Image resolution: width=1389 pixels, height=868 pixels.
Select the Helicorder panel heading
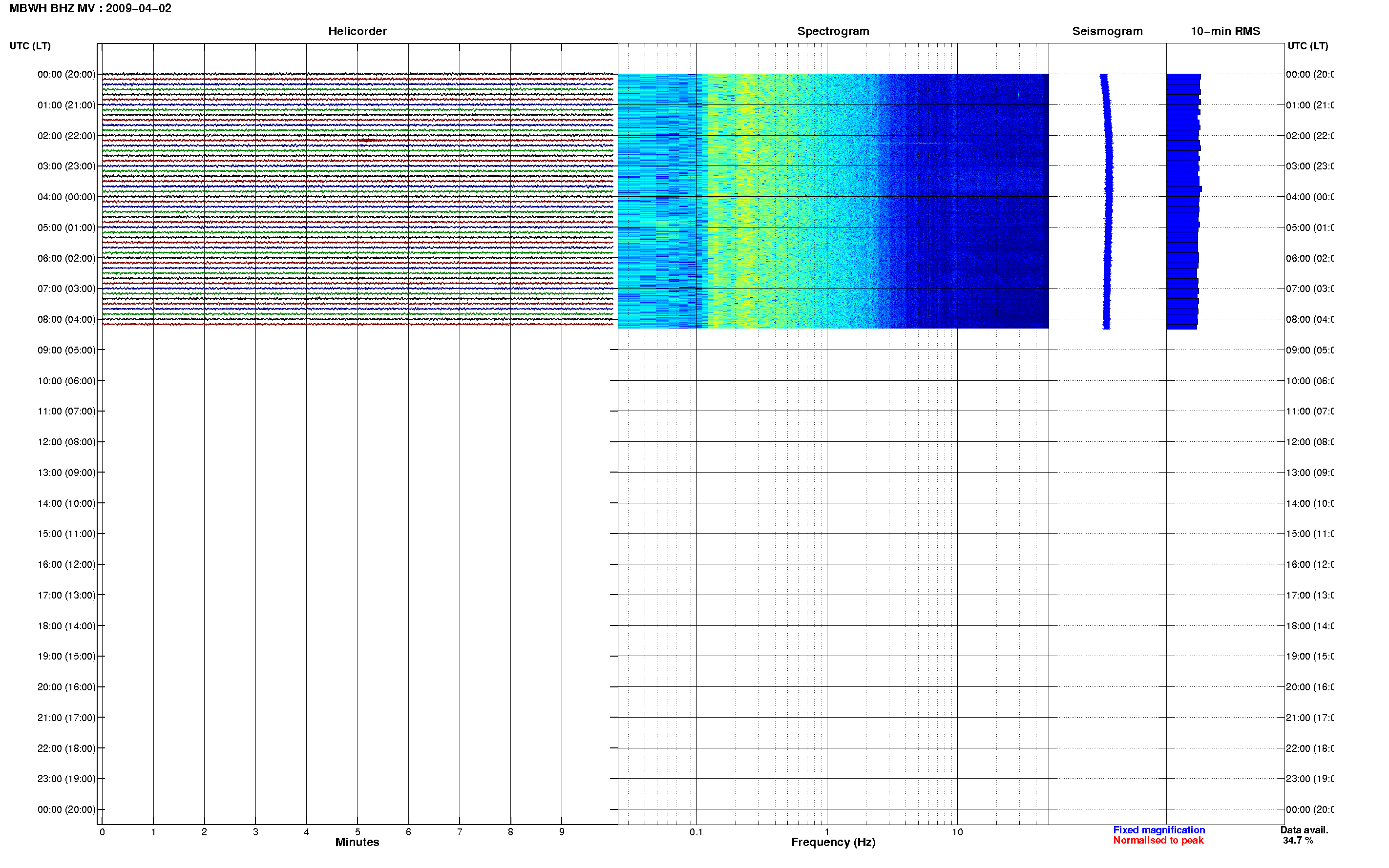point(357,32)
